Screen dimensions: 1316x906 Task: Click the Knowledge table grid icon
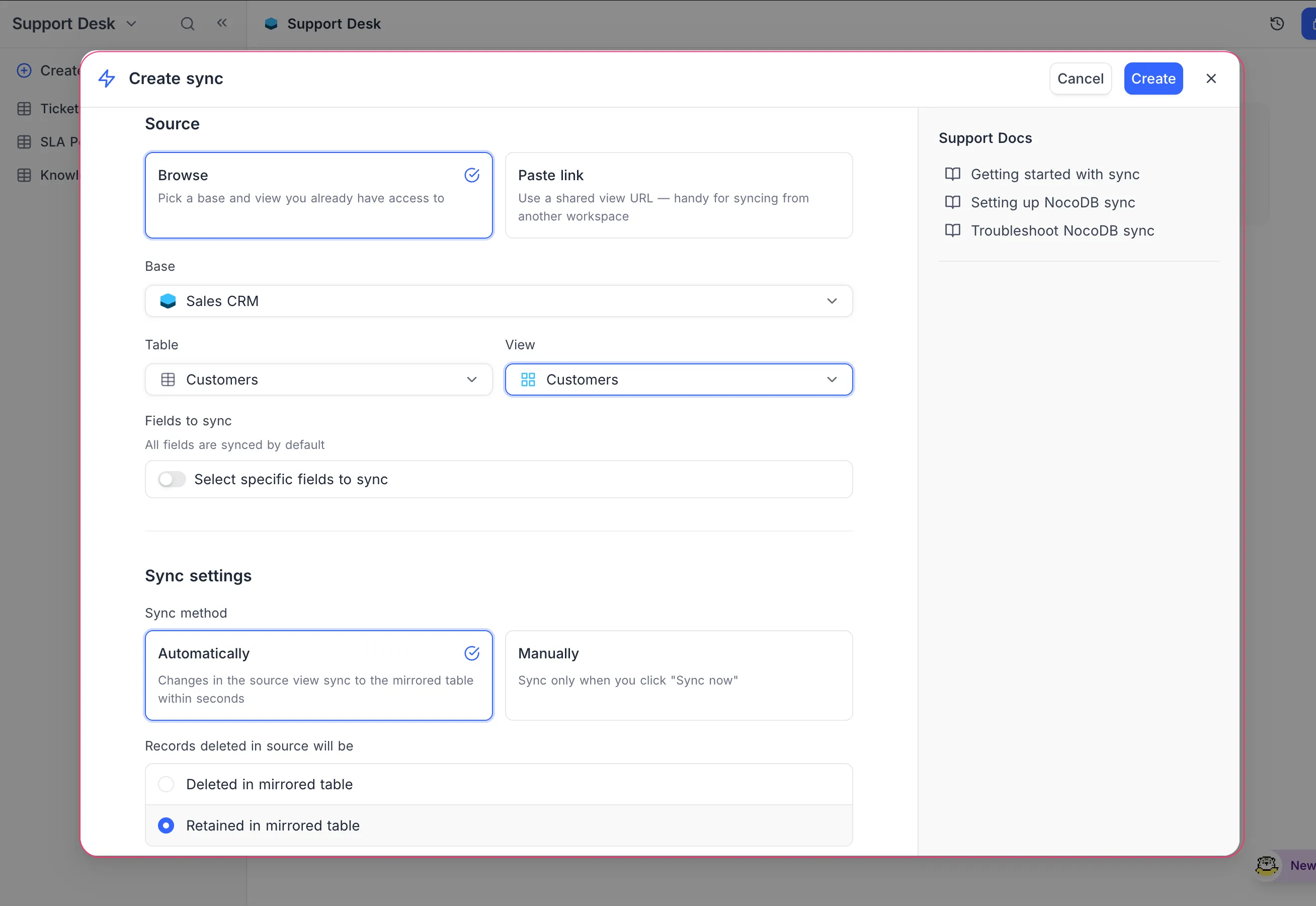(24, 175)
